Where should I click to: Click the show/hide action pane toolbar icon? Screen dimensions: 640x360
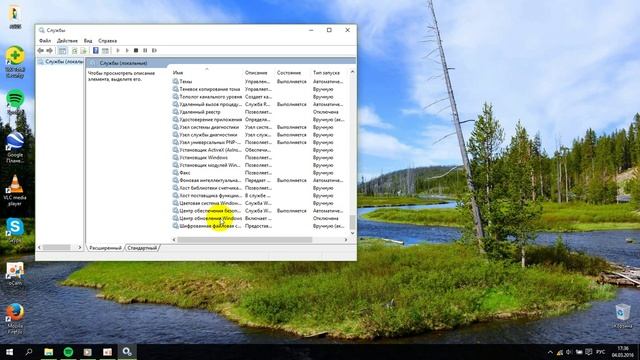click(x=105, y=51)
